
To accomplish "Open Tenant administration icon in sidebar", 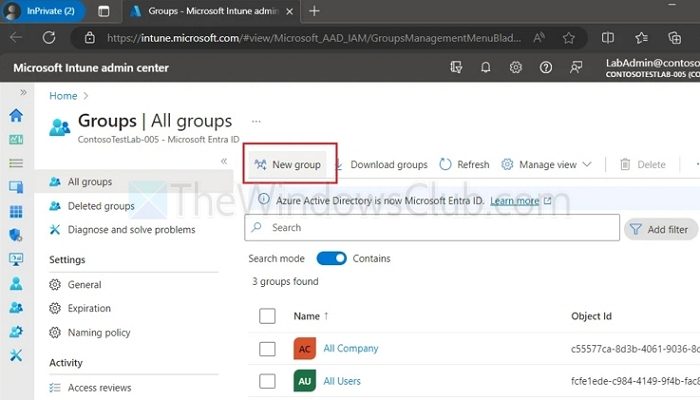I will pos(16,331).
